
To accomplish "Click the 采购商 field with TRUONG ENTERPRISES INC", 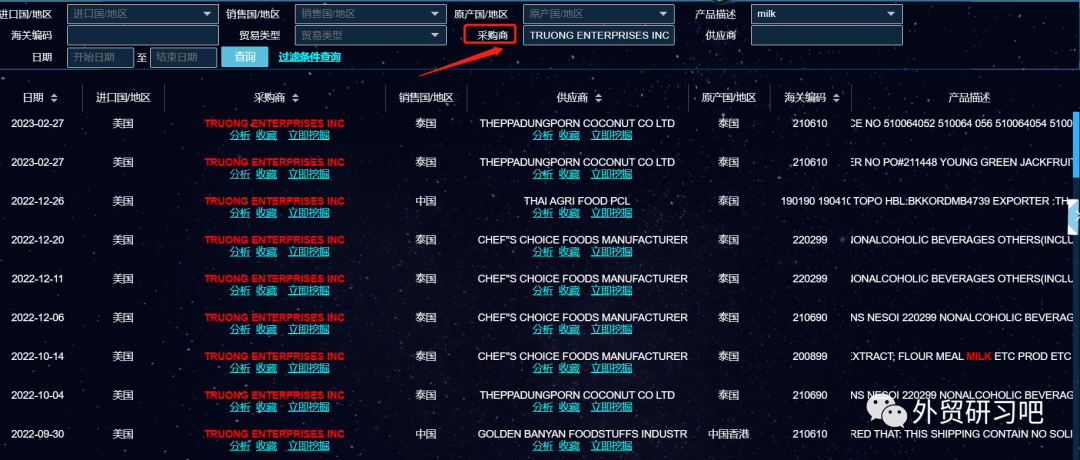I will [x=599, y=35].
